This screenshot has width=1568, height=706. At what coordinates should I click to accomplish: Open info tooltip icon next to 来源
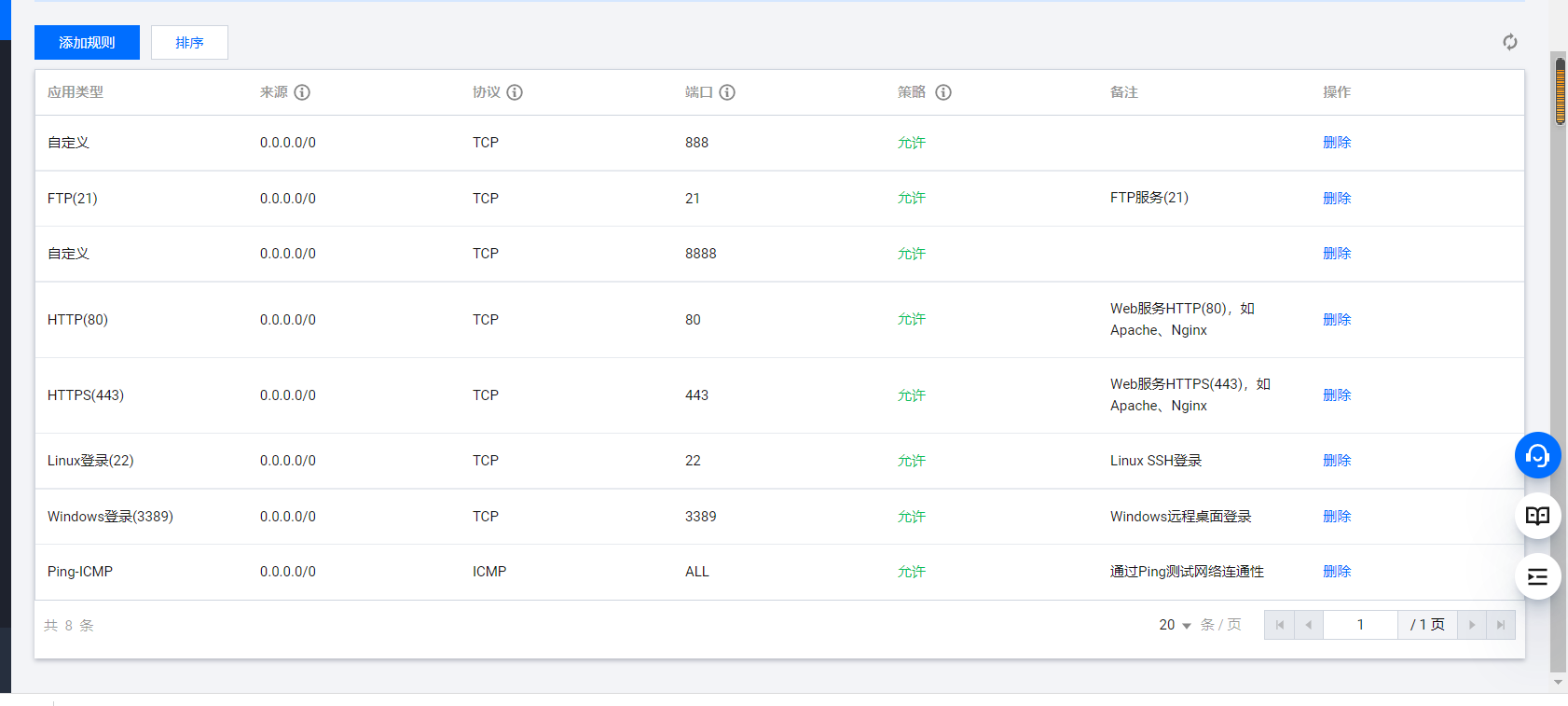click(302, 92)
